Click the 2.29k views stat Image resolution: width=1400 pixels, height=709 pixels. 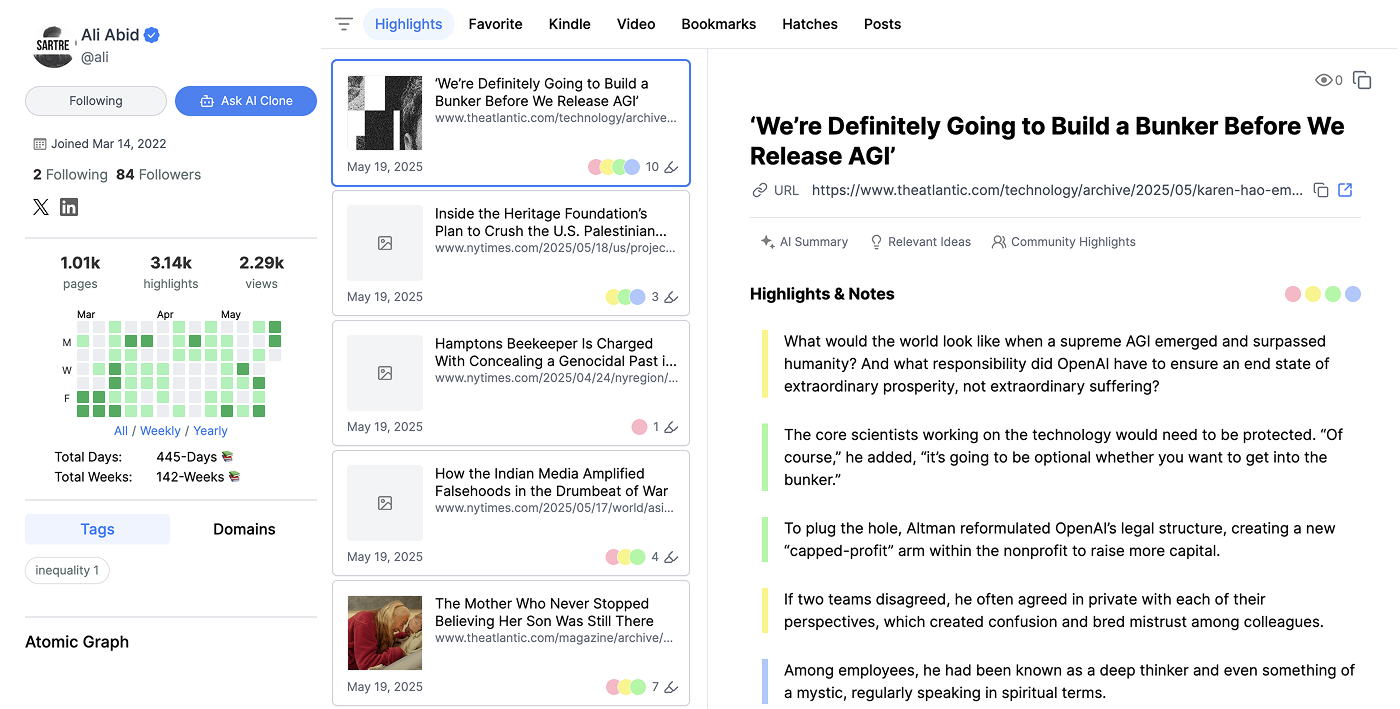pyautogui.click(x=262, y=272)
